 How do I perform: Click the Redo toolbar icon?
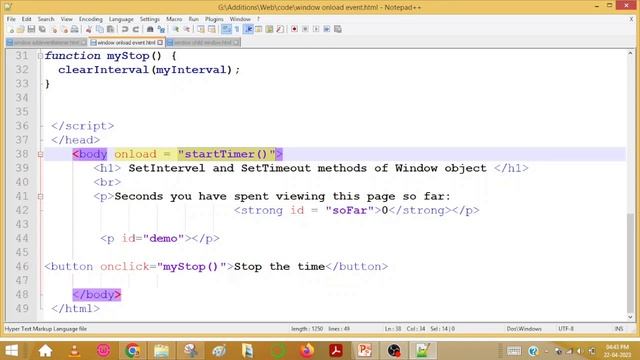point(136,29)
